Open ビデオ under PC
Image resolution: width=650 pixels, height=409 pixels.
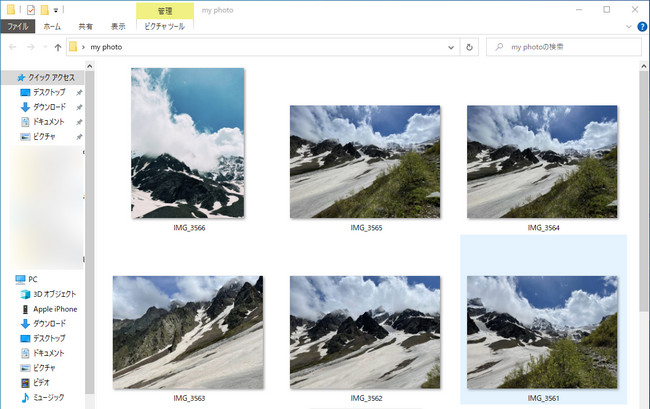click(41, 382)
